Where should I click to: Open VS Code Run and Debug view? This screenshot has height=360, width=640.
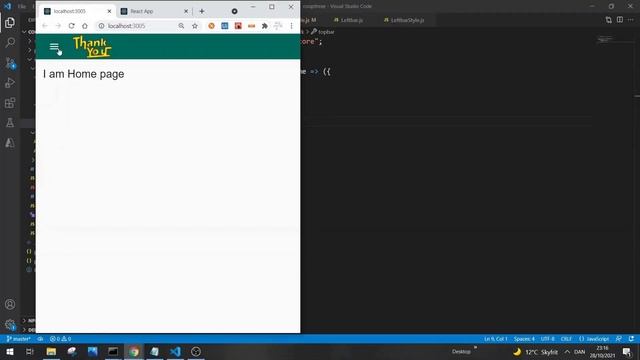[10, 83]
